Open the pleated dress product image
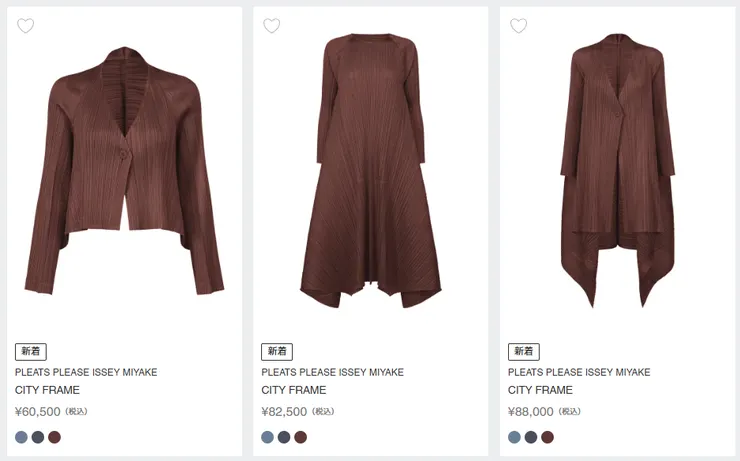The image size is (740, 461). (371, 170)
